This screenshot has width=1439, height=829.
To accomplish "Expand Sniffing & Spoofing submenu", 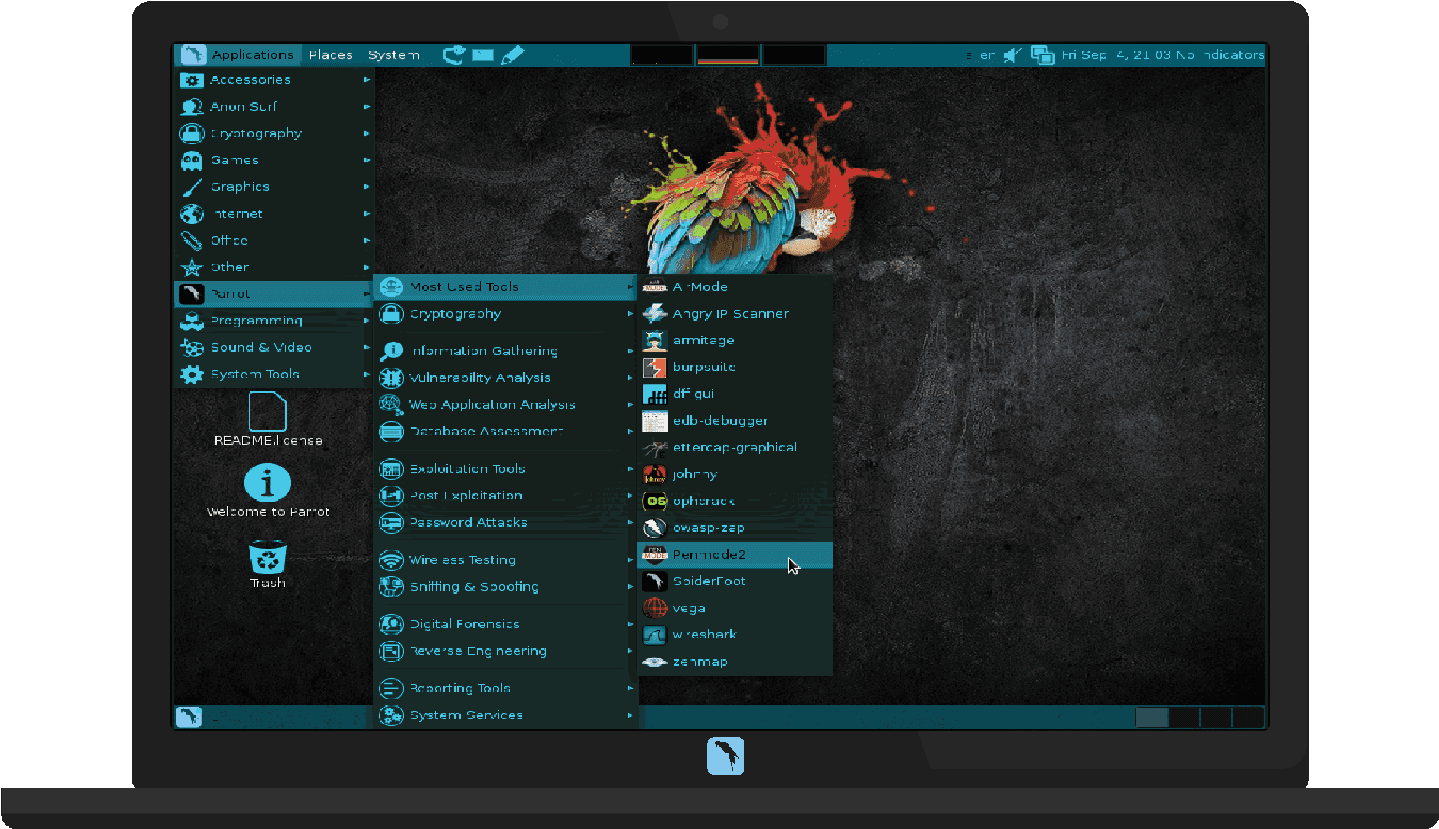I will pyautogui.click(x=506, y=587).
